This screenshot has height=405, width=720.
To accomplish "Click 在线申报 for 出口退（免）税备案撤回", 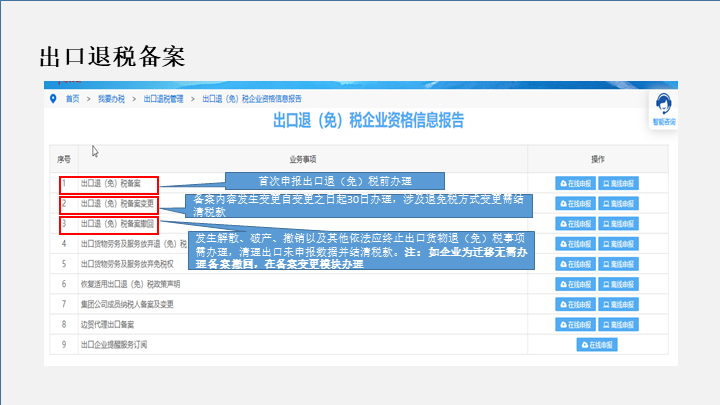I will (x=575, y=224).
